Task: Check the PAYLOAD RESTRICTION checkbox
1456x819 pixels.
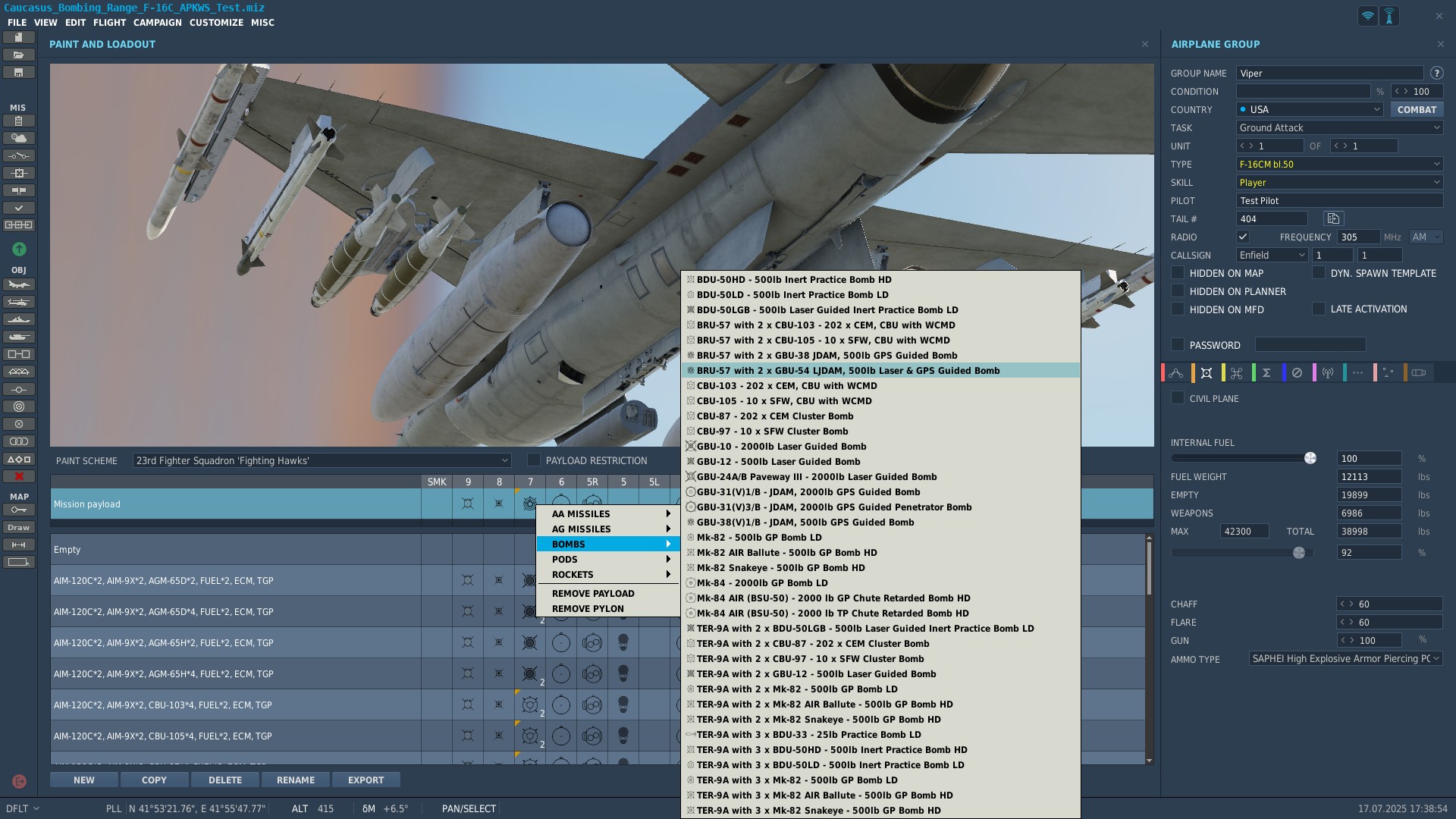Action: click(534, 460)
